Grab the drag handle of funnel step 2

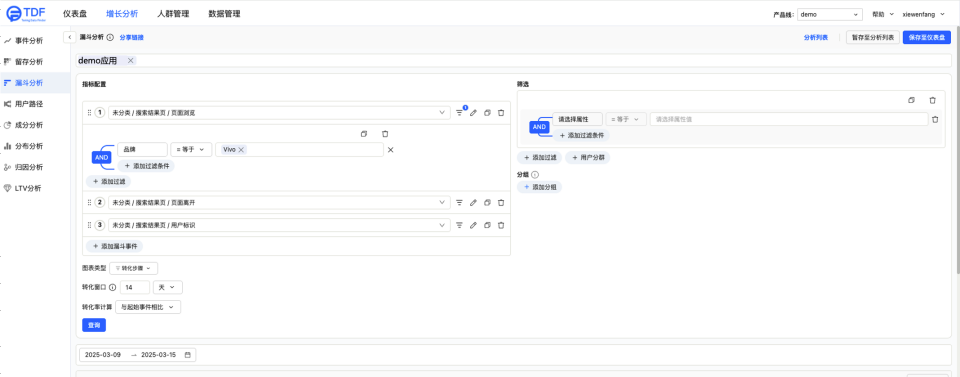[x=89, y=202]
